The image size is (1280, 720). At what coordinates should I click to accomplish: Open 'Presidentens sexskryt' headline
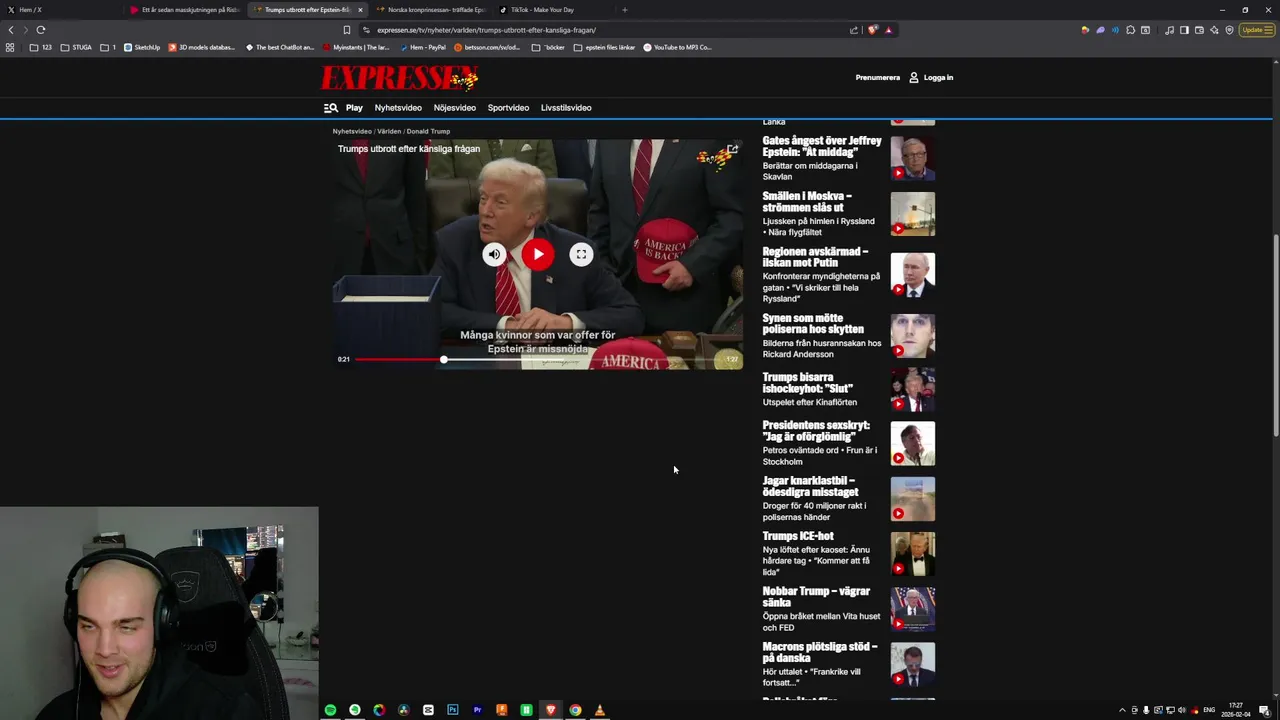coord(816,431)
